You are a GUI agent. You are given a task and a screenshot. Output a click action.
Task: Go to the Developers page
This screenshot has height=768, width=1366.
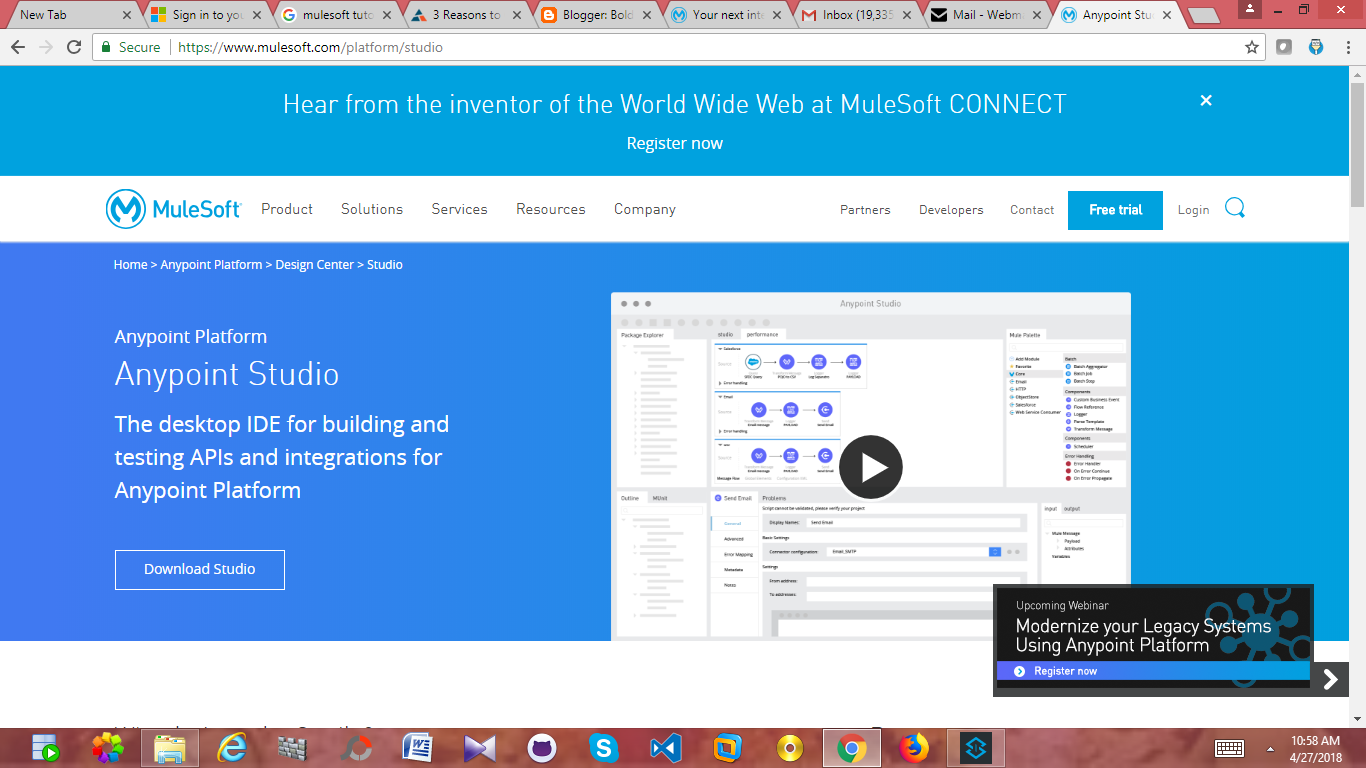point(951,210)
